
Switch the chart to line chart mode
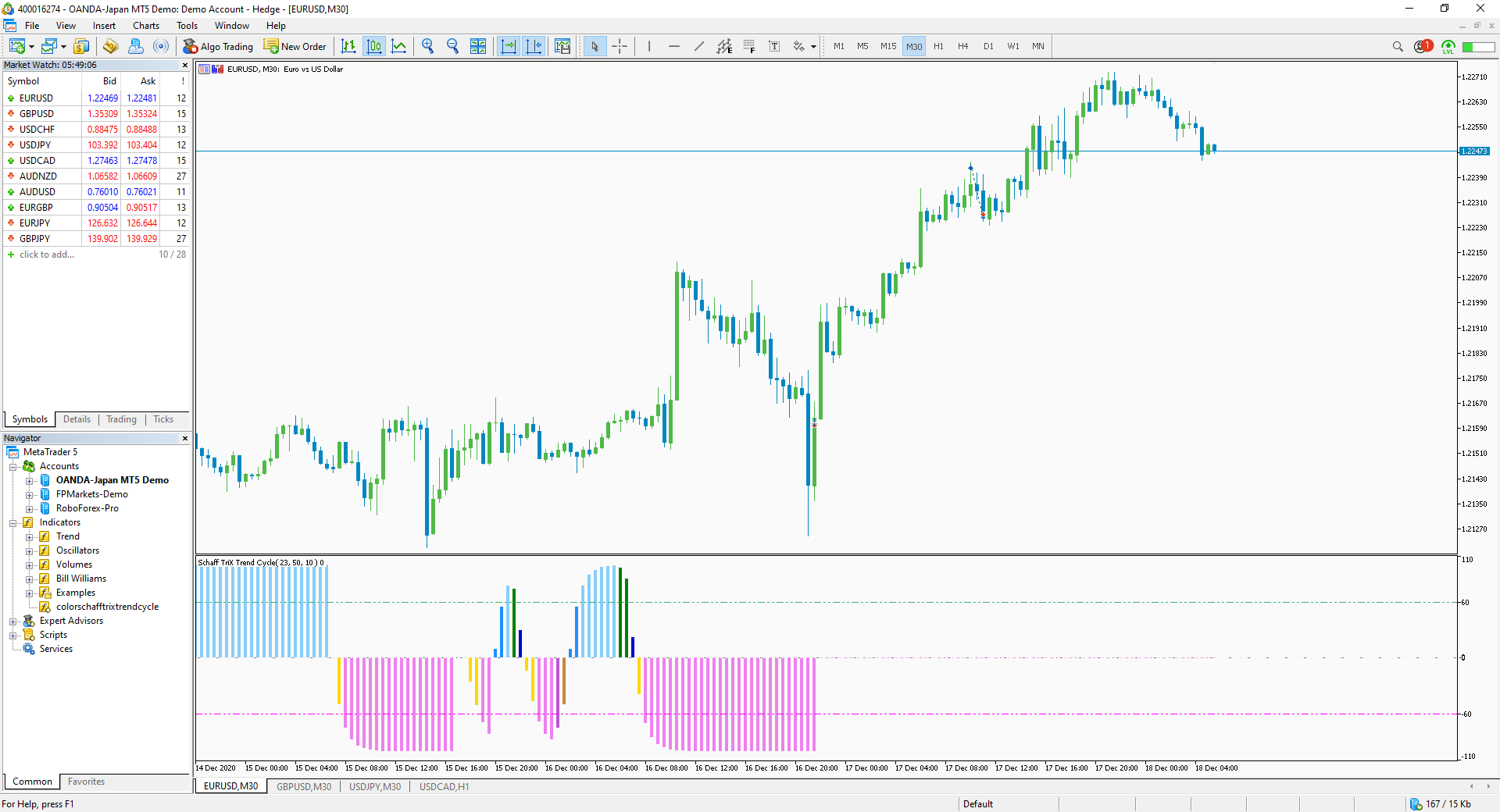(399, 46)
